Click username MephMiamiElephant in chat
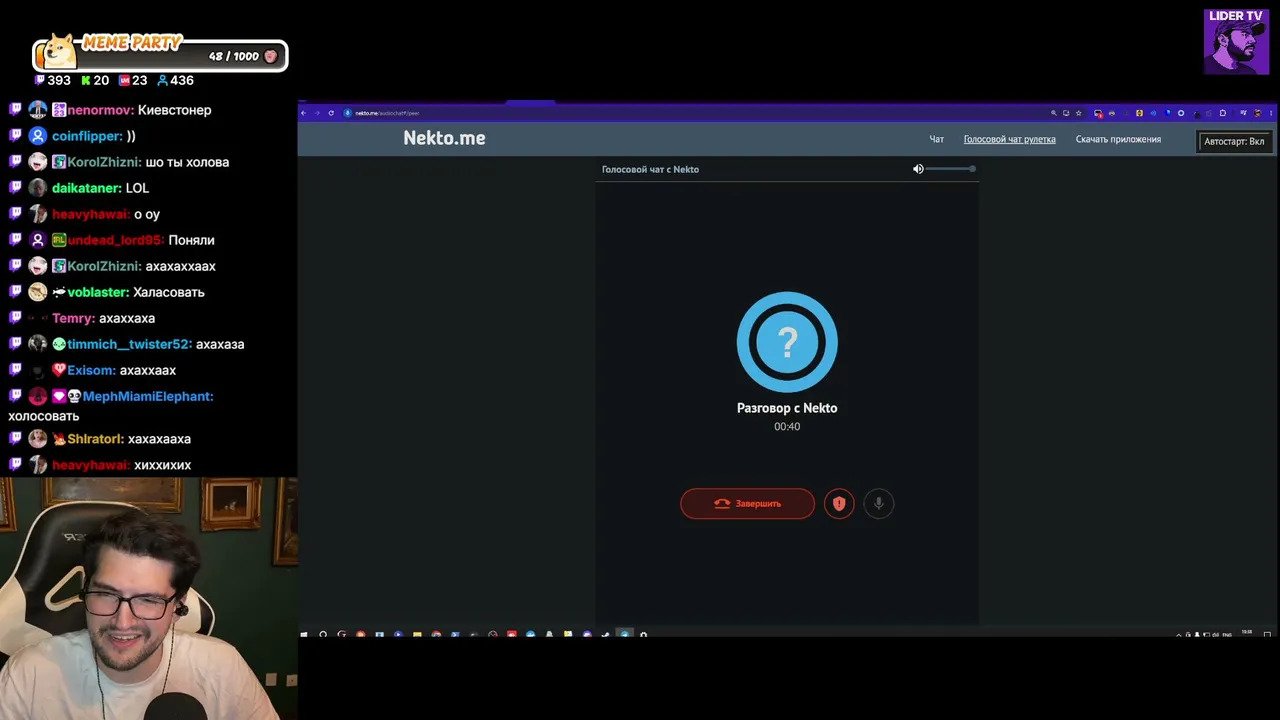This screenshot has width=1280, height=720. (148, 396)
